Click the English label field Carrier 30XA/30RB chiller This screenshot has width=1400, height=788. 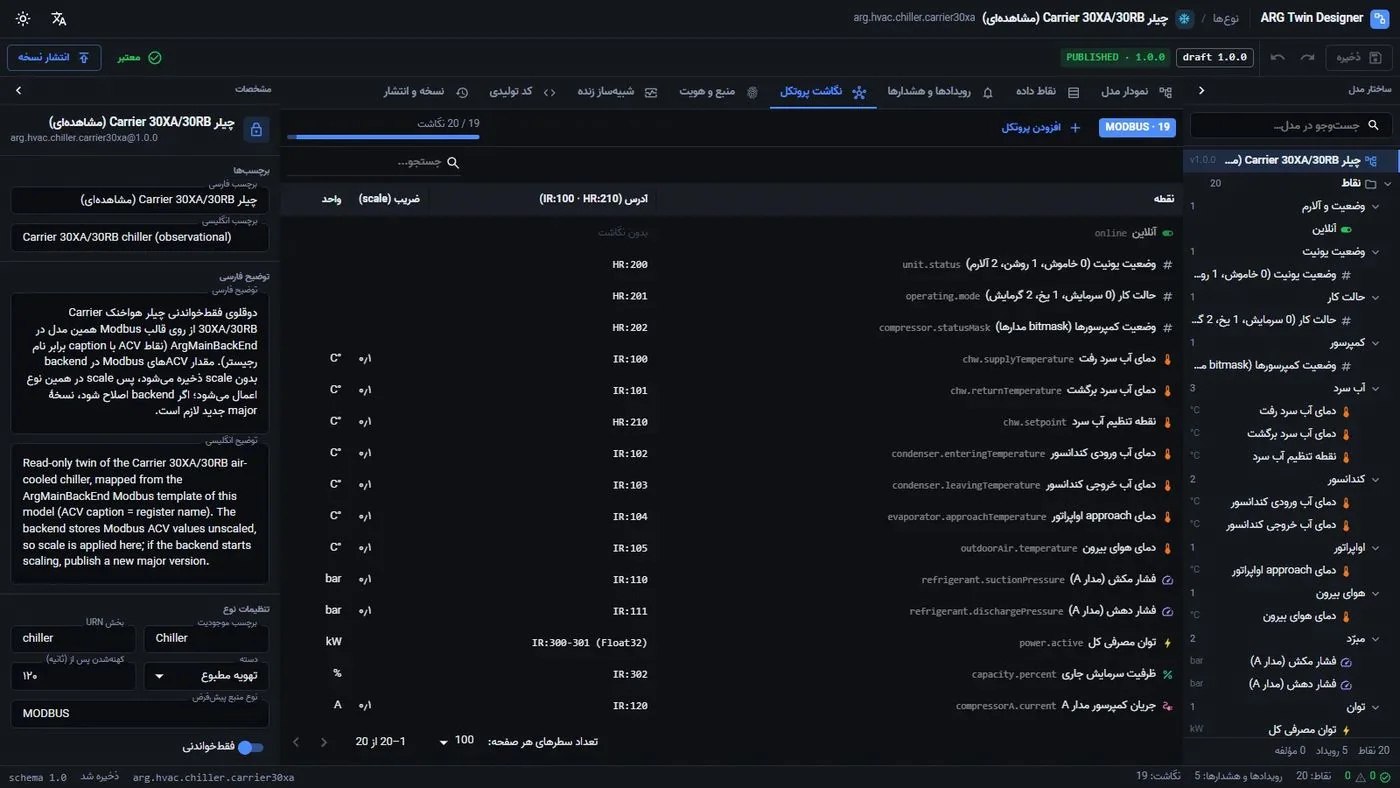pyautogui.click(x=140, y=237)
